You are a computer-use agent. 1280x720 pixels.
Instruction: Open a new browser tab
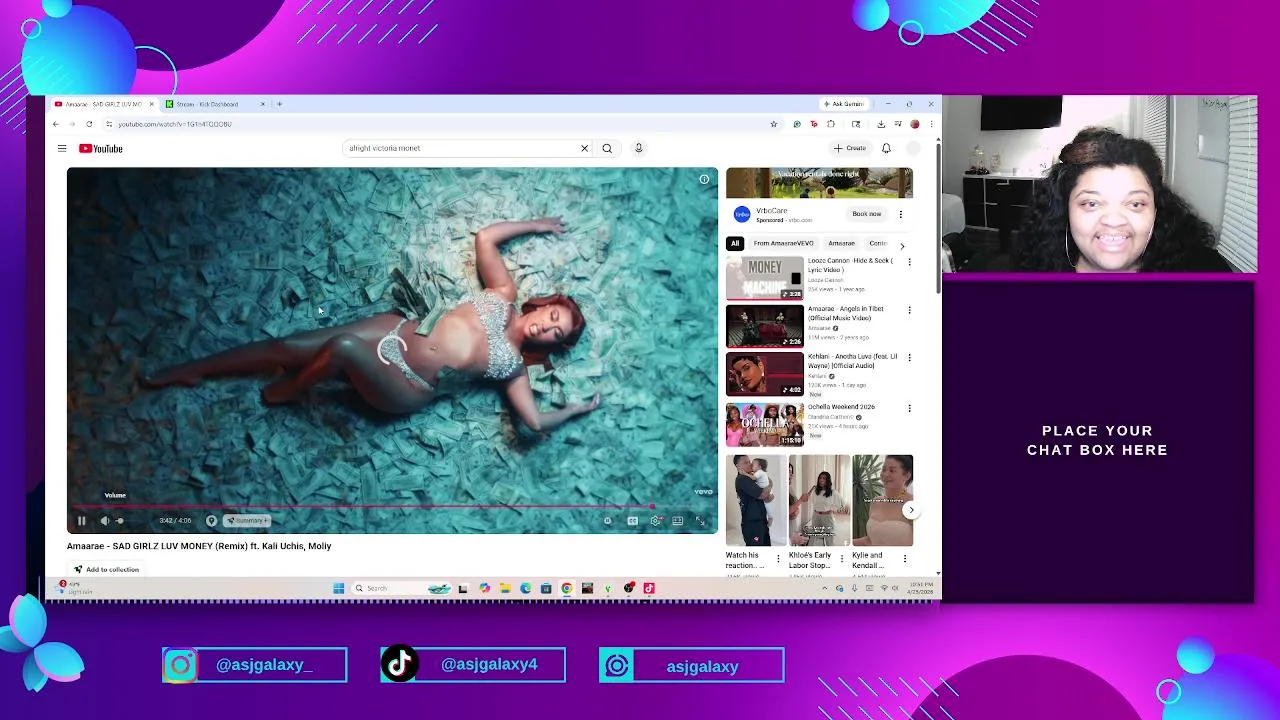point(279,104)
